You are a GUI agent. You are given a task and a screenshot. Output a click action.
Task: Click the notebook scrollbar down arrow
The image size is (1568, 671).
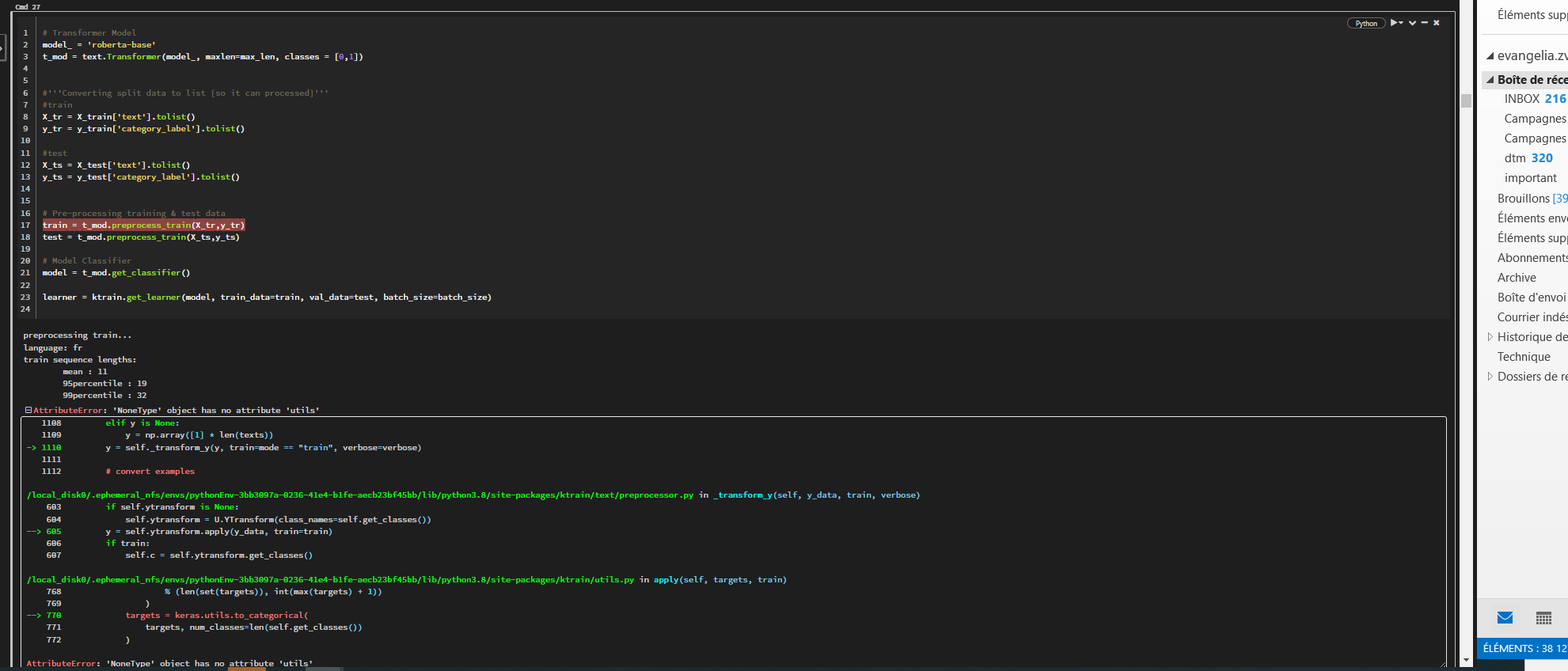[1466, 660]
